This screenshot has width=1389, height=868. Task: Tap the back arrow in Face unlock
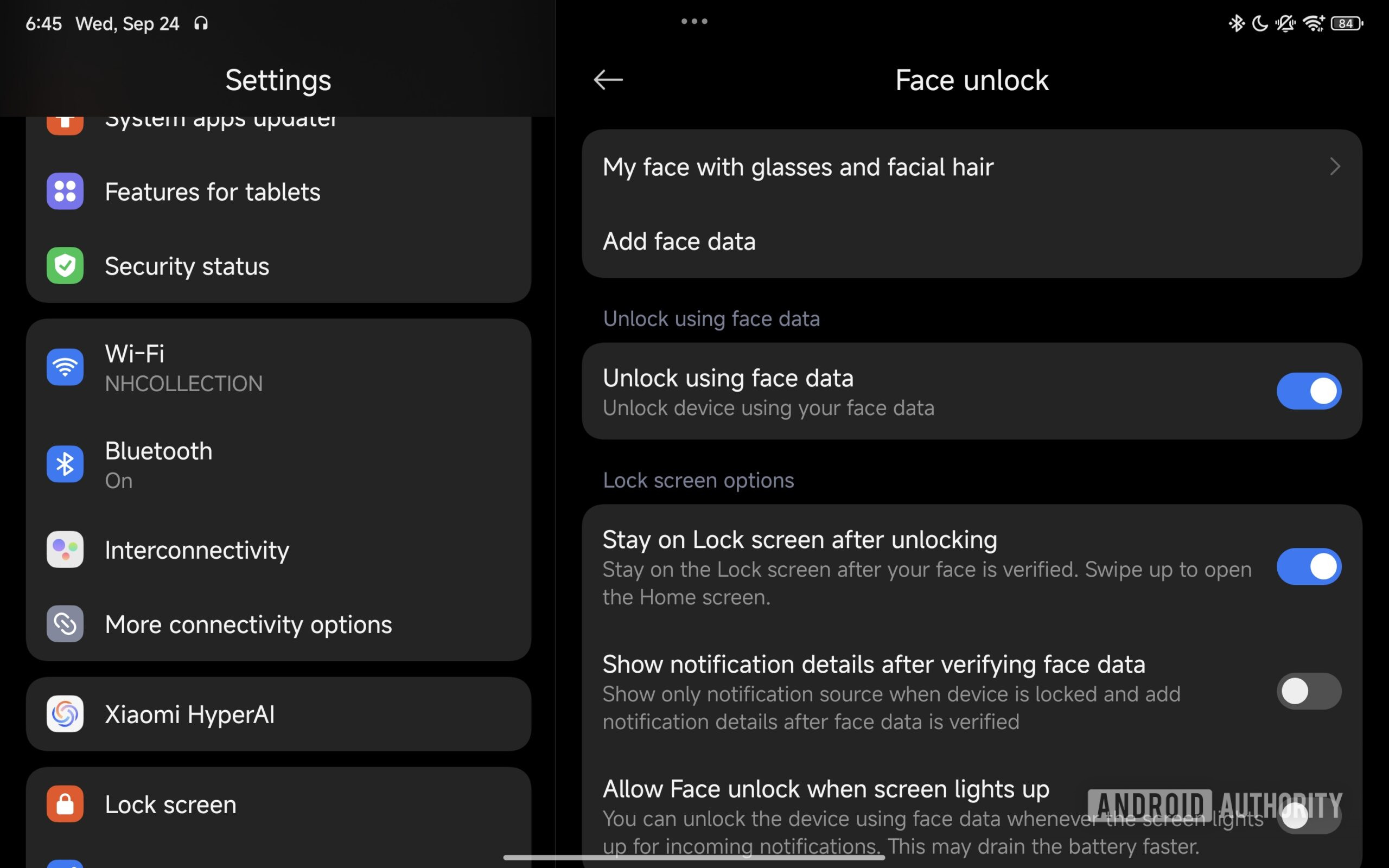tap(608, 80)
